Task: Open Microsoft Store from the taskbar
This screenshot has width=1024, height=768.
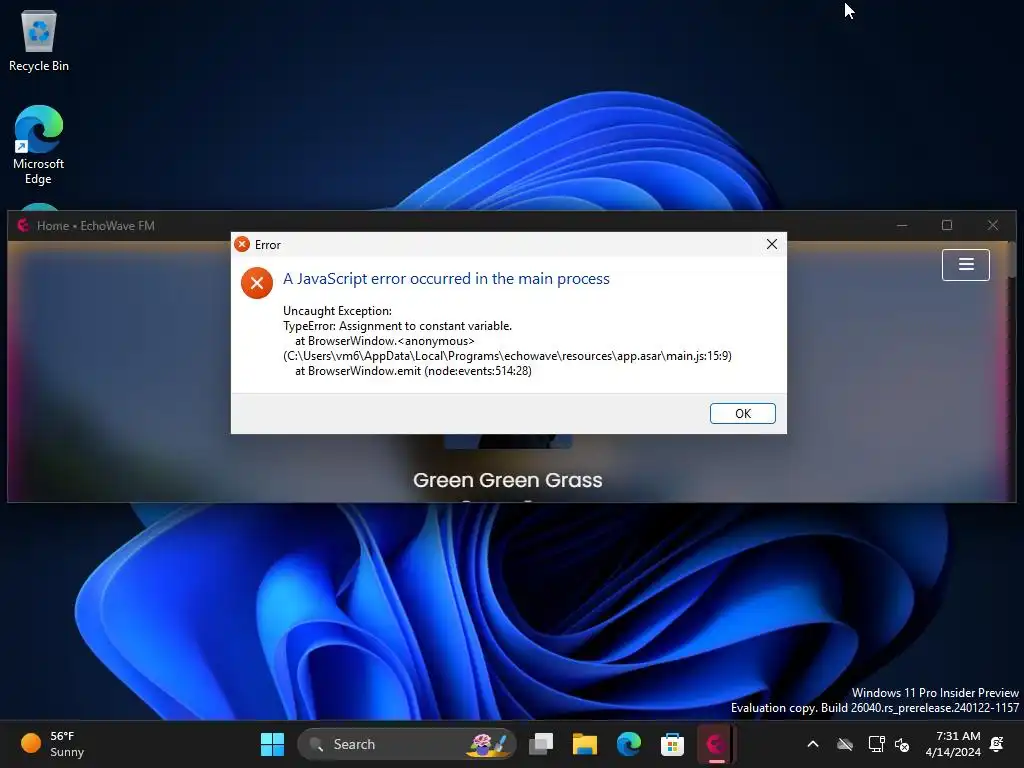Action: (672, 744)
